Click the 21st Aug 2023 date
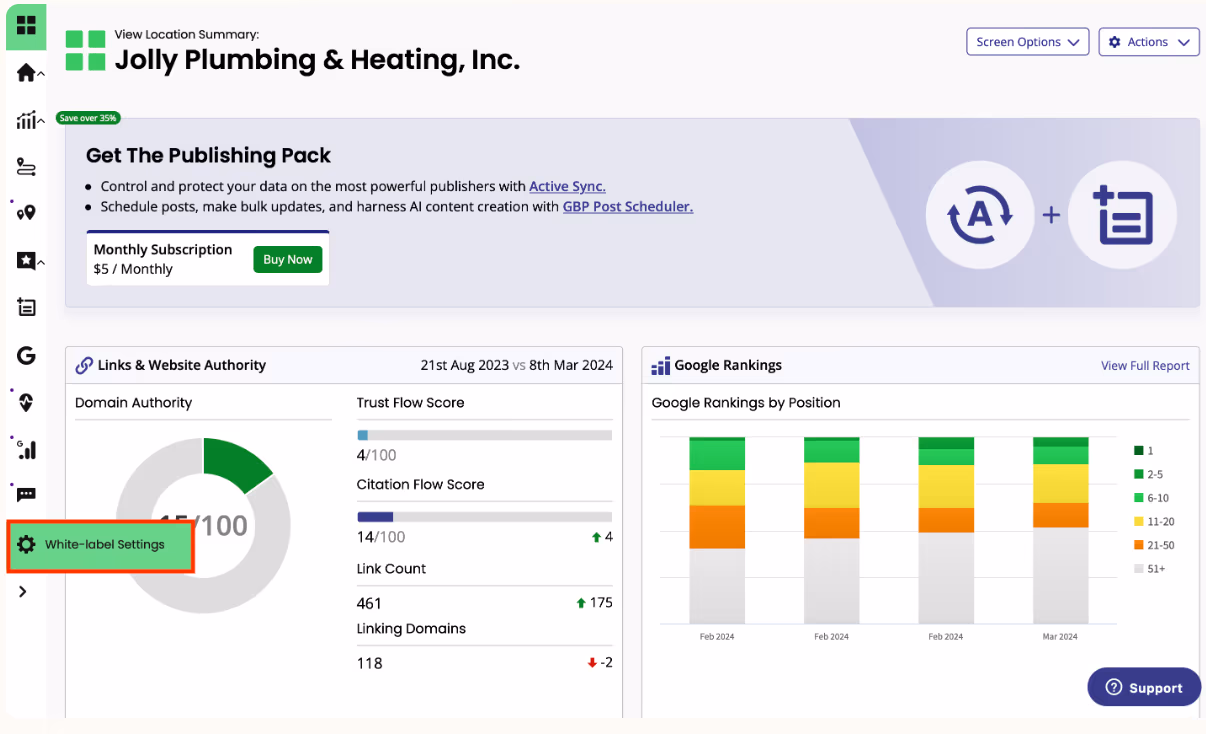Screen dimensions: 1206x734 click(x=465, y=366)
